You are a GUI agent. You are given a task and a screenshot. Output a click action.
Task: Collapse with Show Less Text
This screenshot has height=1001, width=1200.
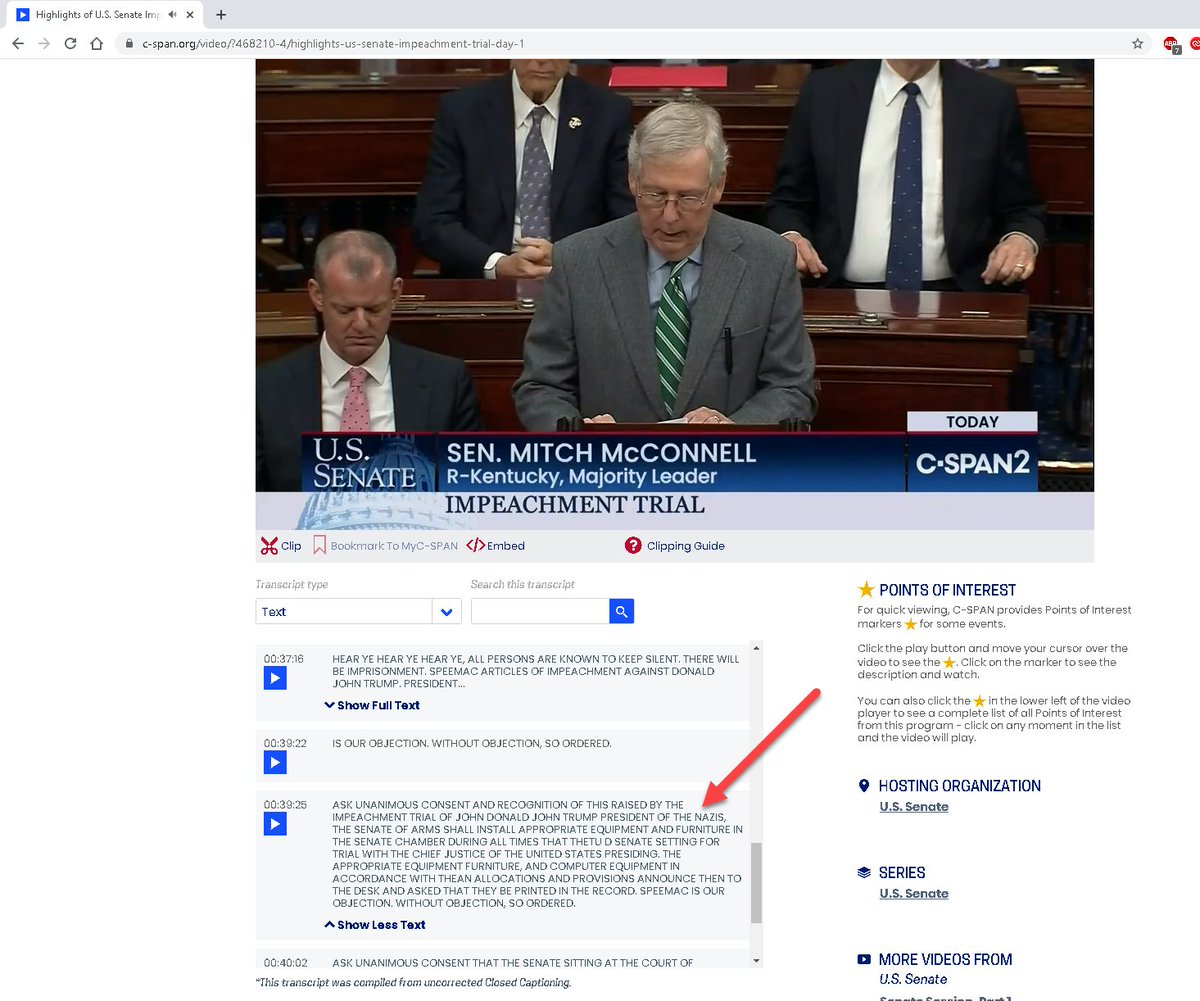(x=375, y=925)
